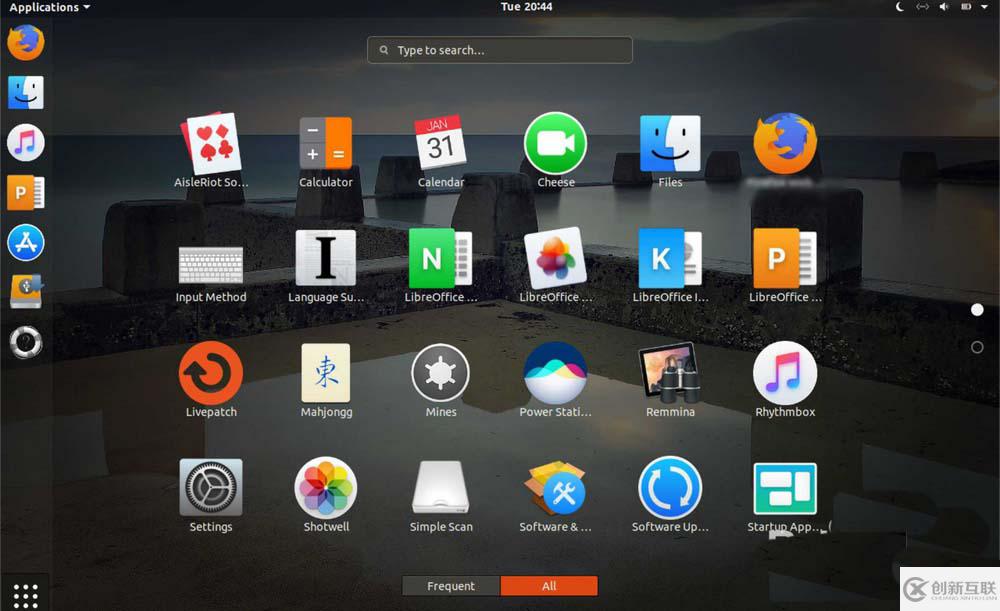
Task: Select the first app page indicator dot
Action: pos(977,310)
